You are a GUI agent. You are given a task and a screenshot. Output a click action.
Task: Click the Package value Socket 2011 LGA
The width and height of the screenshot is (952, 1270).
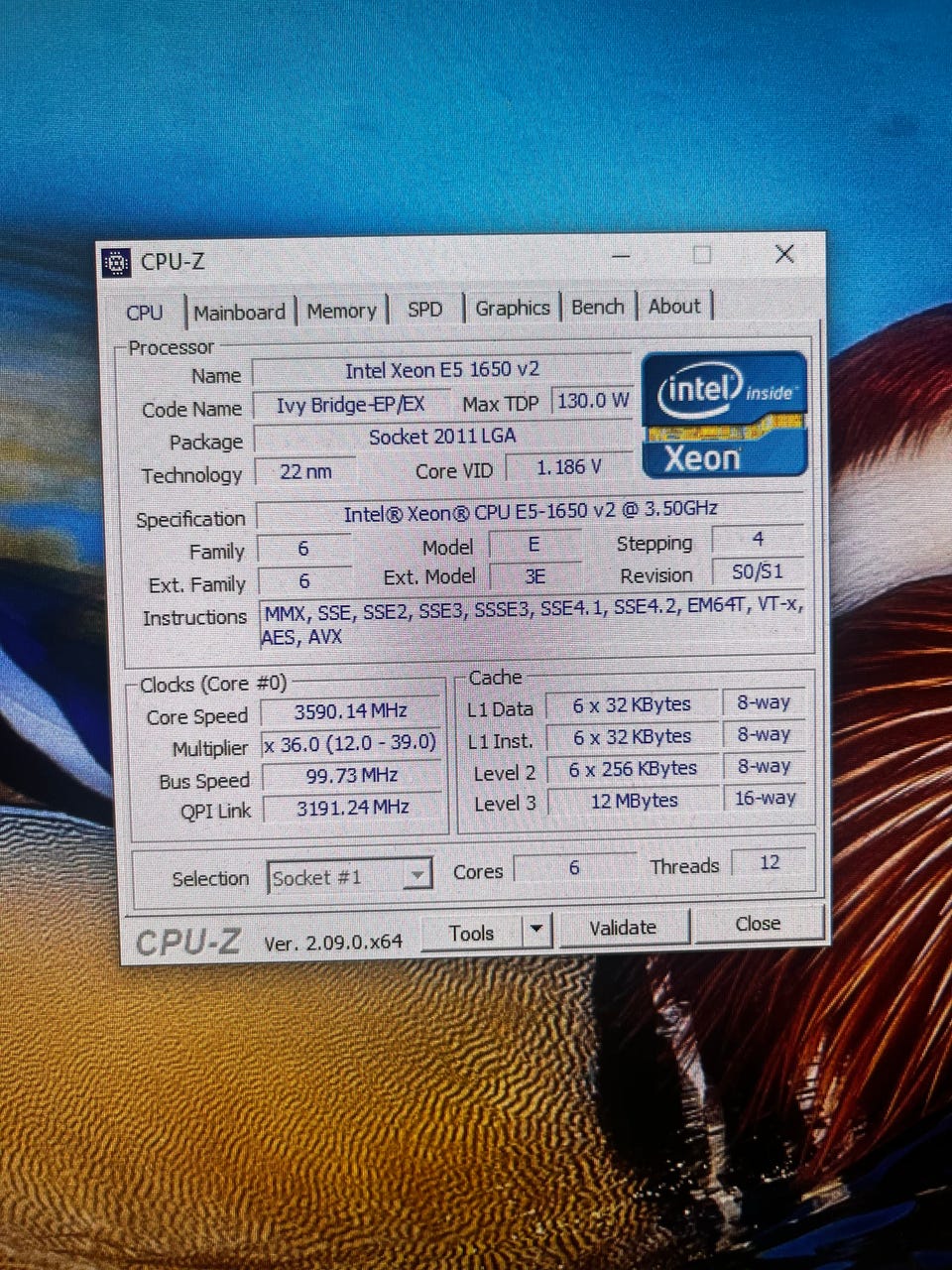click(x=442, y=437)
